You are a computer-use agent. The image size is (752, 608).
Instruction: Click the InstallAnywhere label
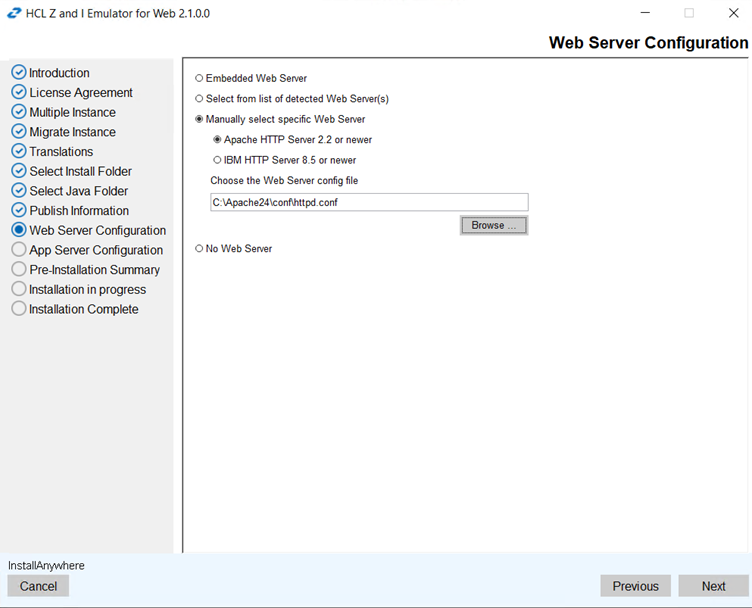[46, 566]
